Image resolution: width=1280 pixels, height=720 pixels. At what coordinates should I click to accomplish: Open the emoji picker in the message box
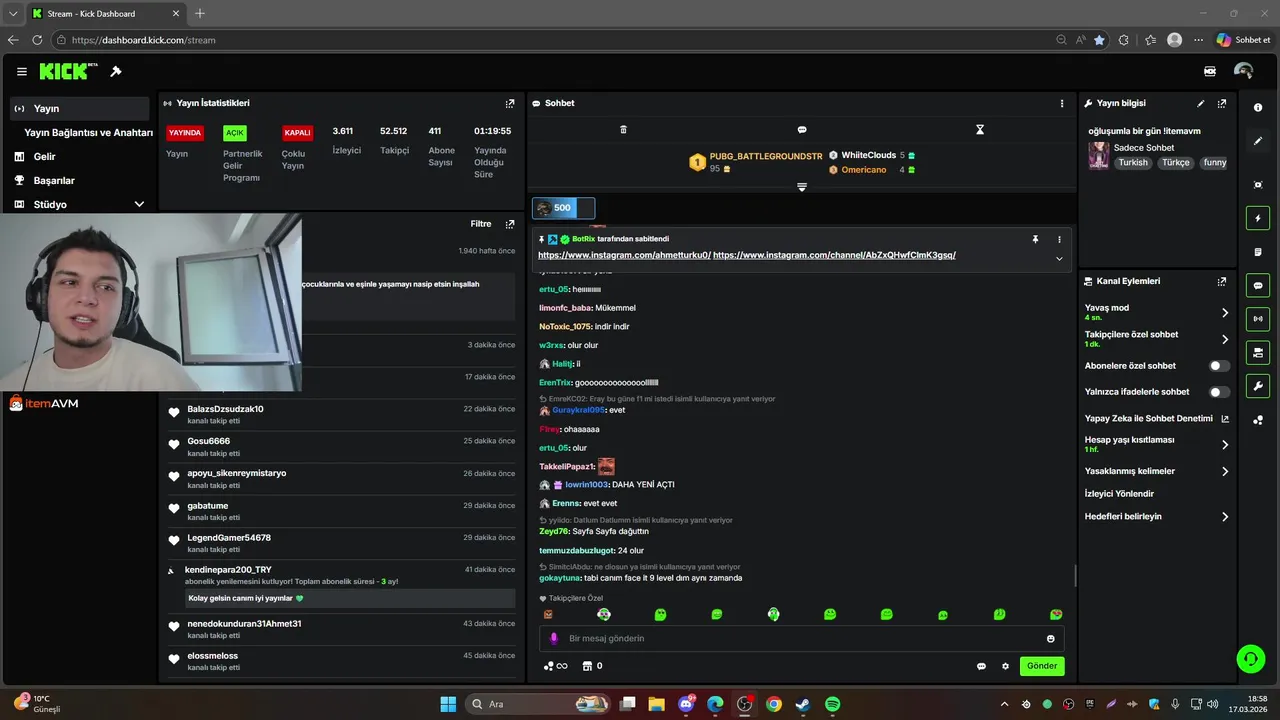click(x=1051, y=639)
